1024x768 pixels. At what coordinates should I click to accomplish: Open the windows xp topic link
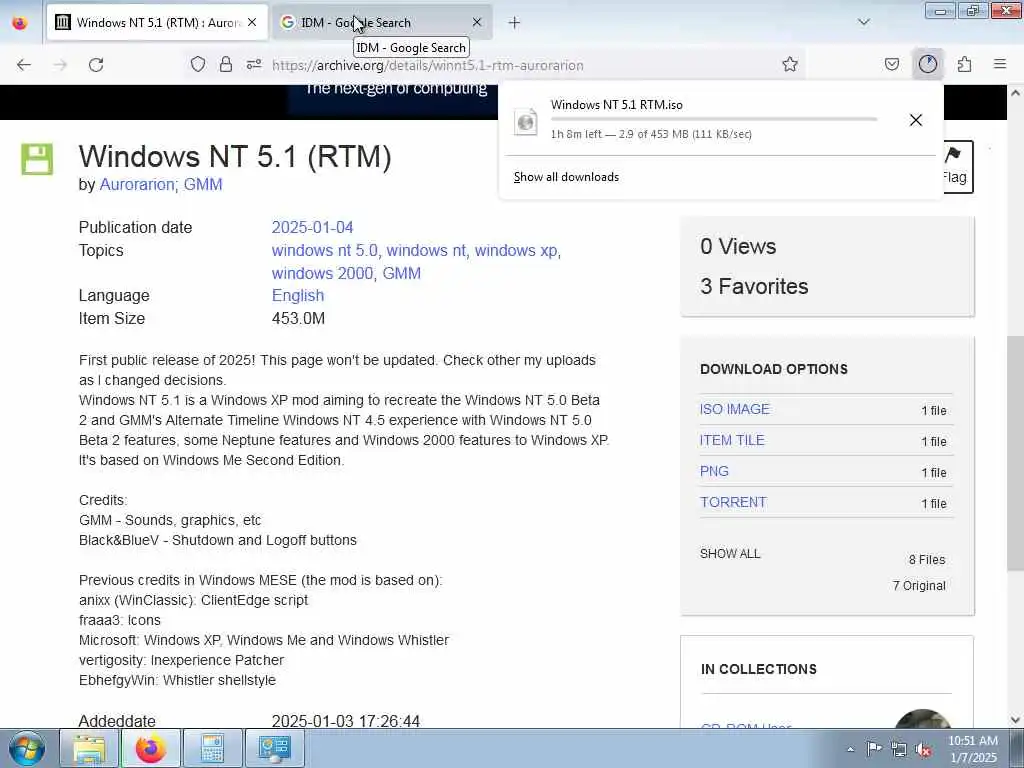(x=516, y=250)
